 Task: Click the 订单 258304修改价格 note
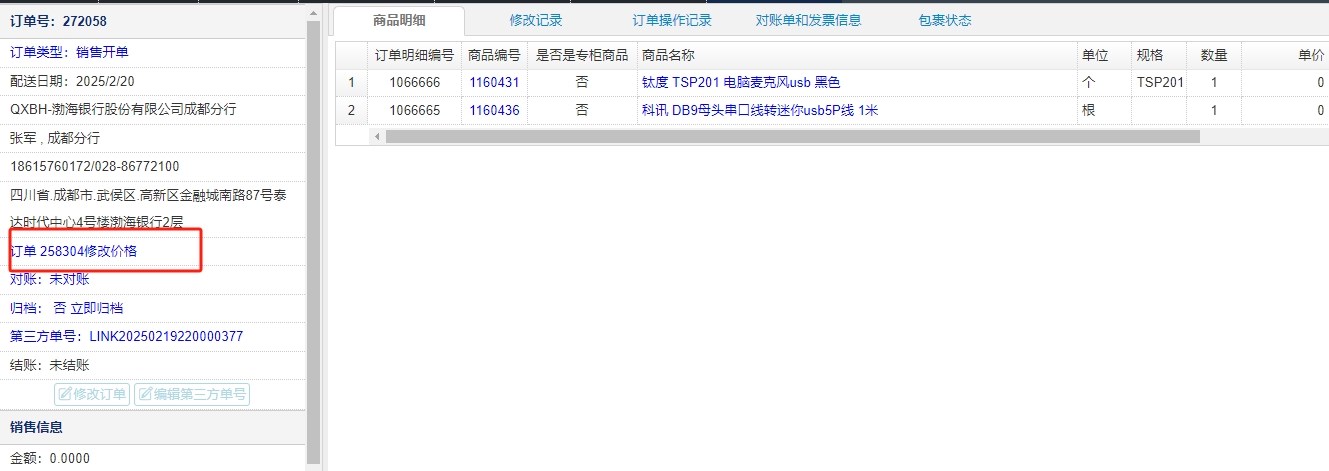[73, 251]
